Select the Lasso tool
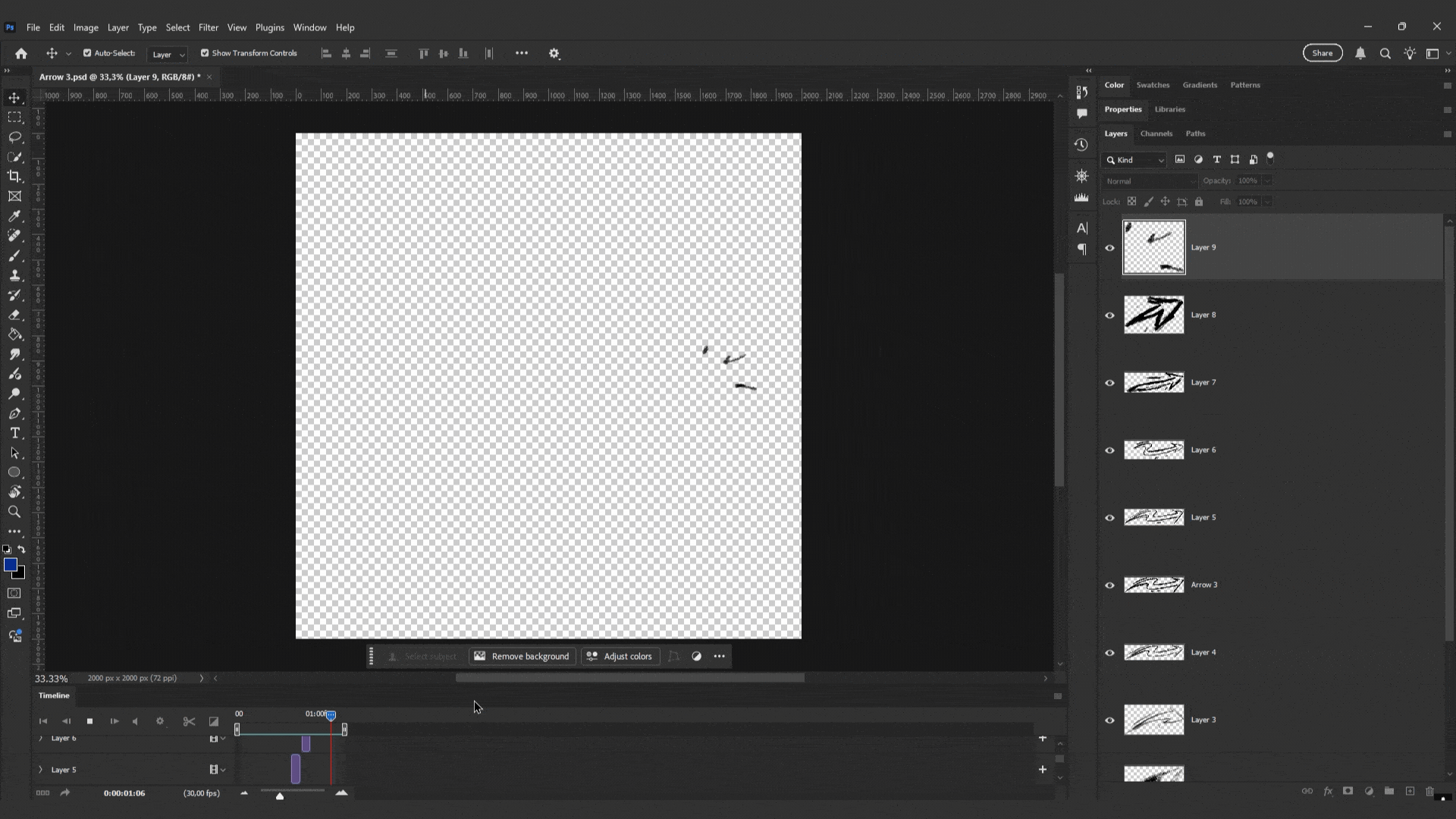Screen dimensions: 1456x819 pyautogui.click(x=14, y=137)
